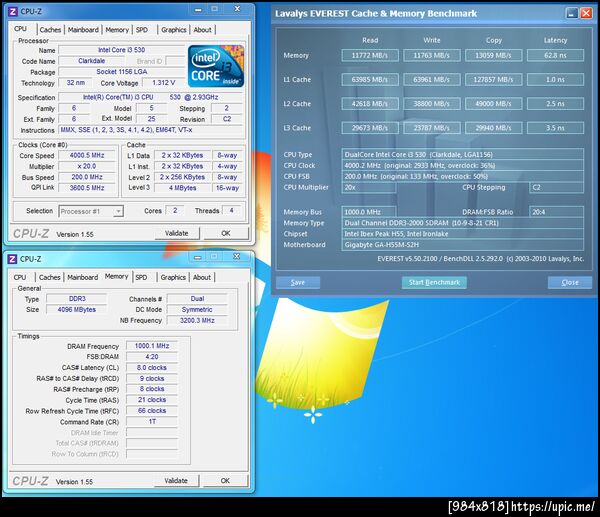This screenshot has width=600, height=517.
Task: Minimize the EVEREST benchmark window
Action: point(572,13)
